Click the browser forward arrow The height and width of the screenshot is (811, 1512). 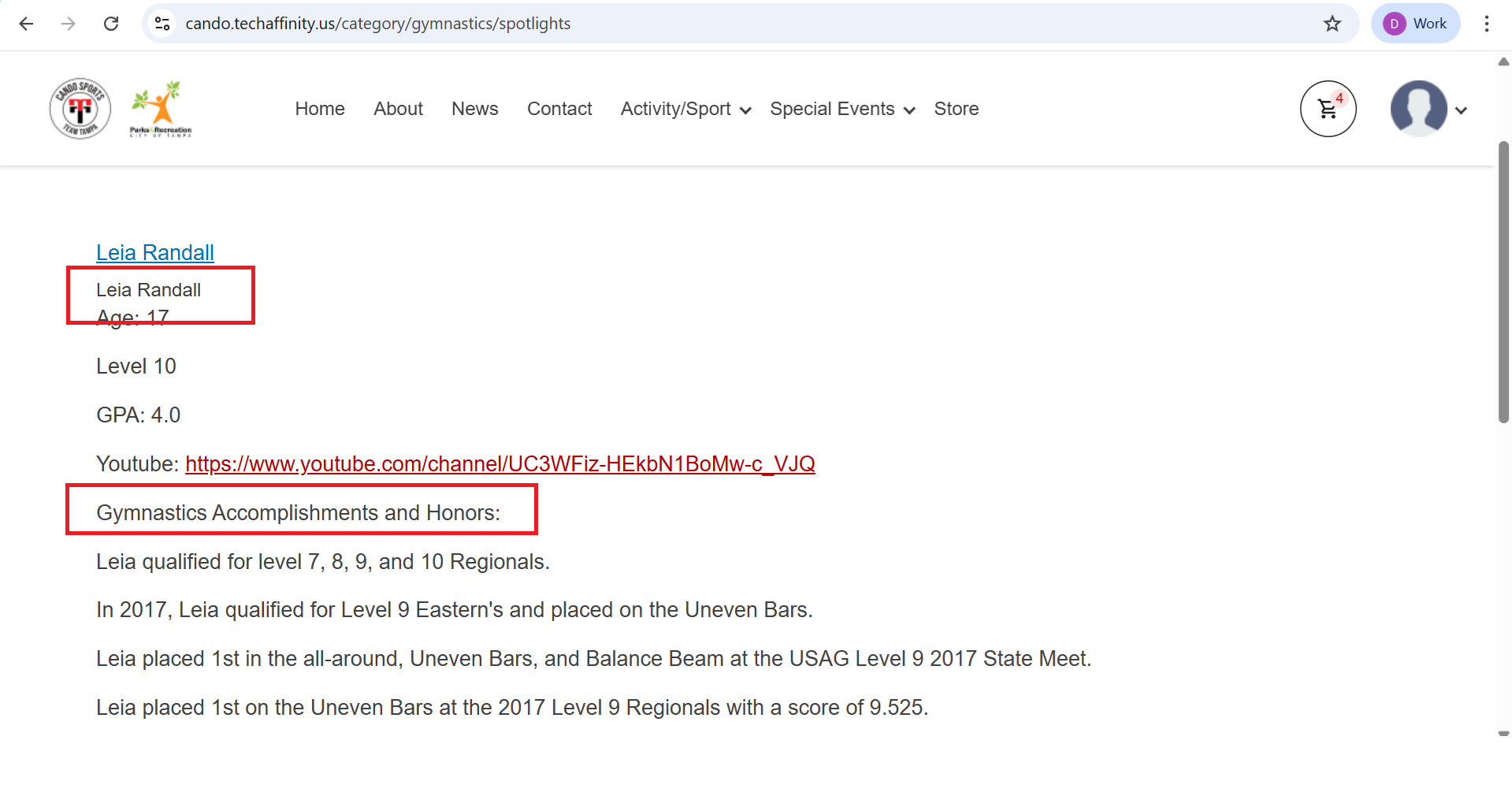click(69, 24)
